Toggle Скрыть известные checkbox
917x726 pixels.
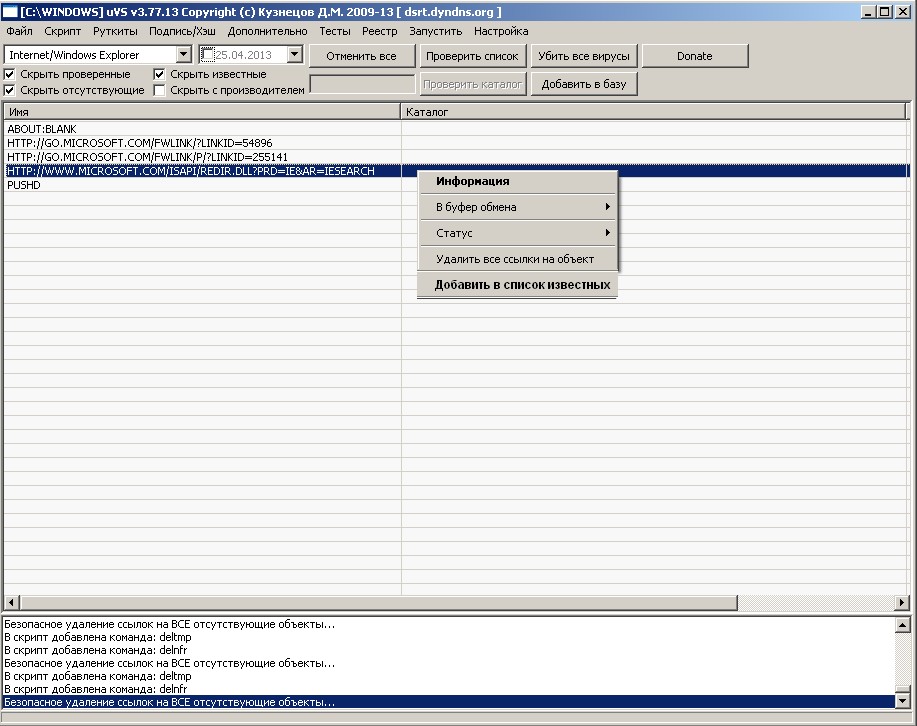click(159, 74)
